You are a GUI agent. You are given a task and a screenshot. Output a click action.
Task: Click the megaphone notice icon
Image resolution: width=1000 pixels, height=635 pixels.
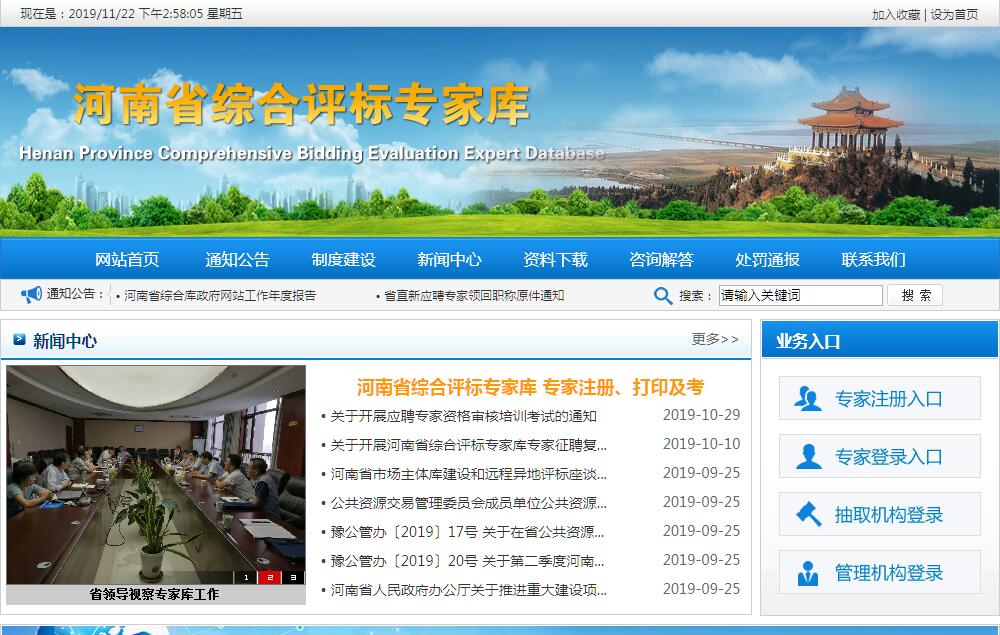tap(32, 294)
